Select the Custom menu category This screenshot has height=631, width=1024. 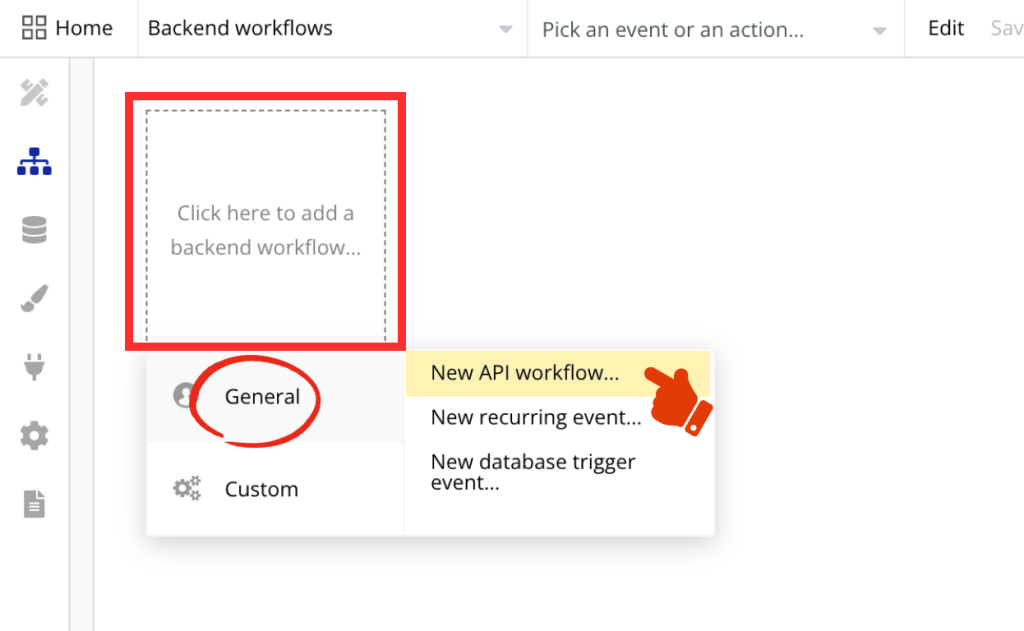click(x=276, y=489)
